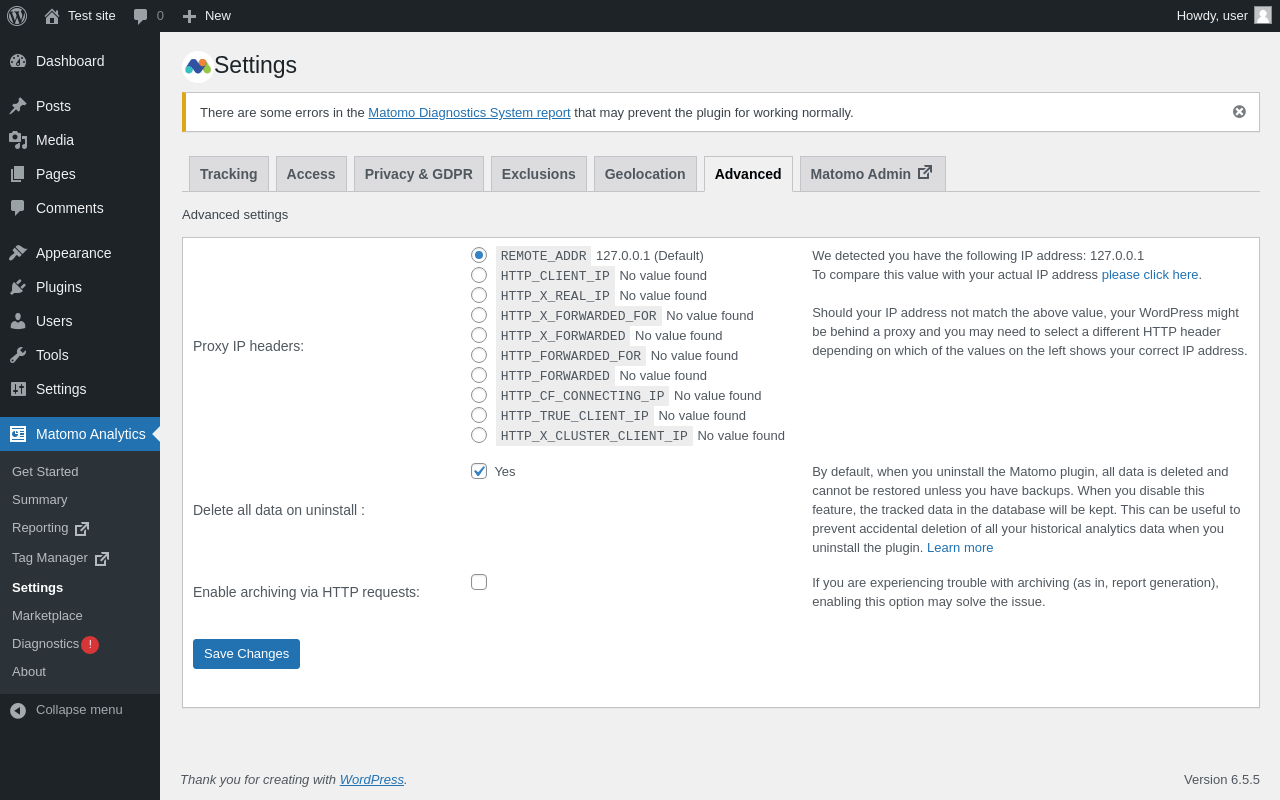The width and height of the screenshot is (1280, 800).
Task: Click the red Diagnostics alert badge
Action: 90,645
